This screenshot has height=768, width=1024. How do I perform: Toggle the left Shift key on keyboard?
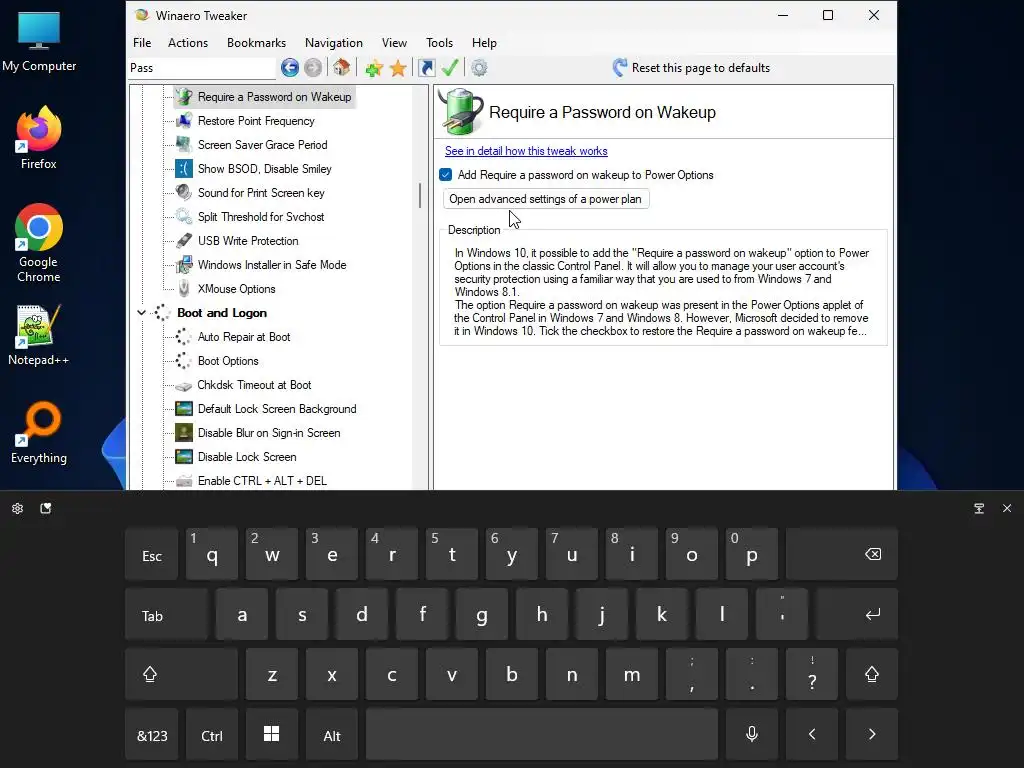[x=181, y=674]
